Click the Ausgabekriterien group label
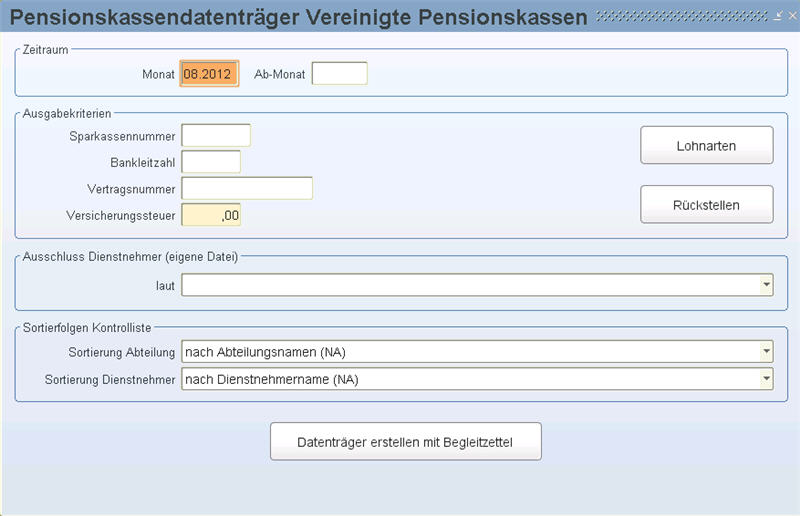 pos(67,113)
